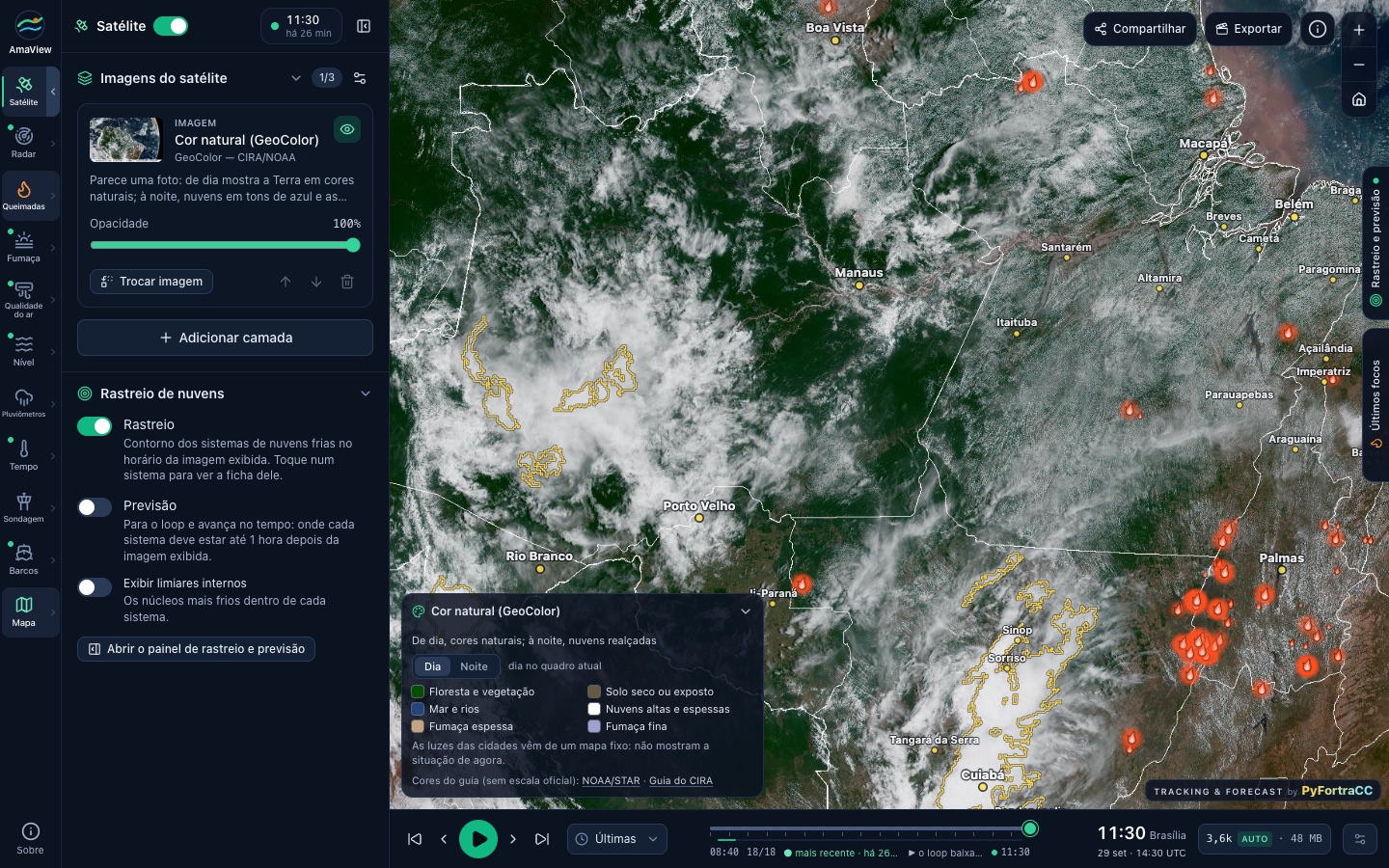Screen dimensions: 1389x868
Task: Reset map to home view
Action: pos(1359,99)
